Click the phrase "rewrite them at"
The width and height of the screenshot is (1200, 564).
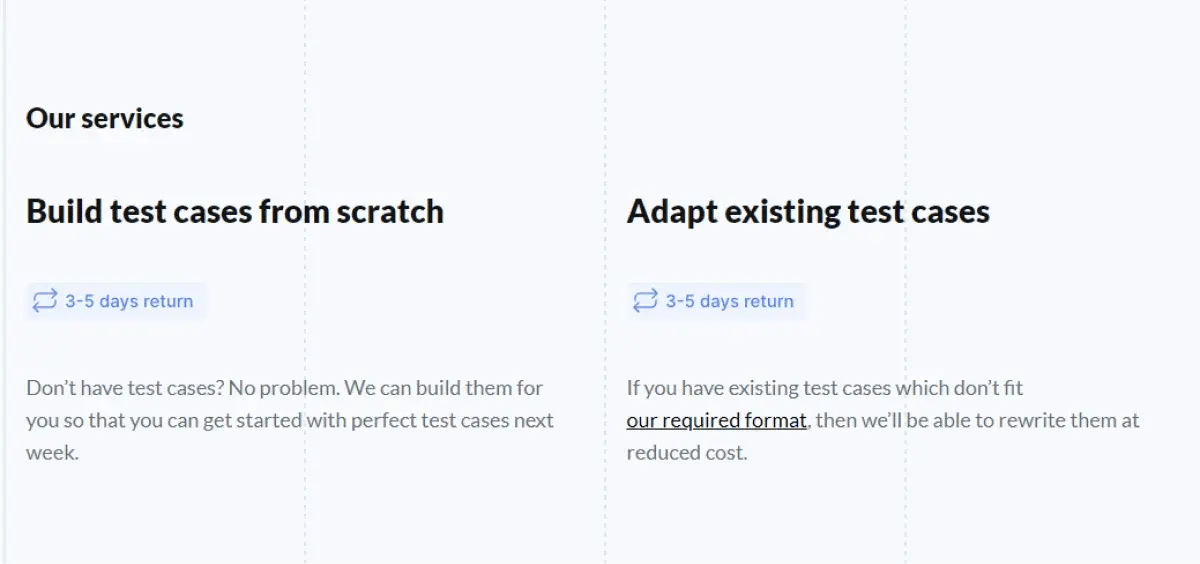[1073, 421]
